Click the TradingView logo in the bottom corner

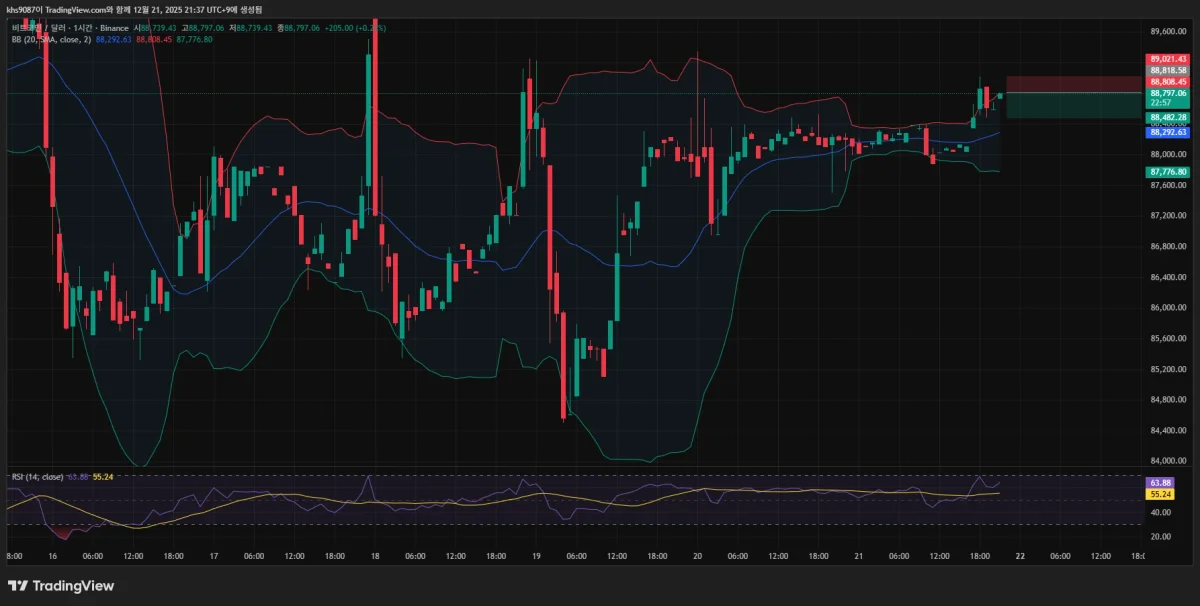tap(60, 585)
